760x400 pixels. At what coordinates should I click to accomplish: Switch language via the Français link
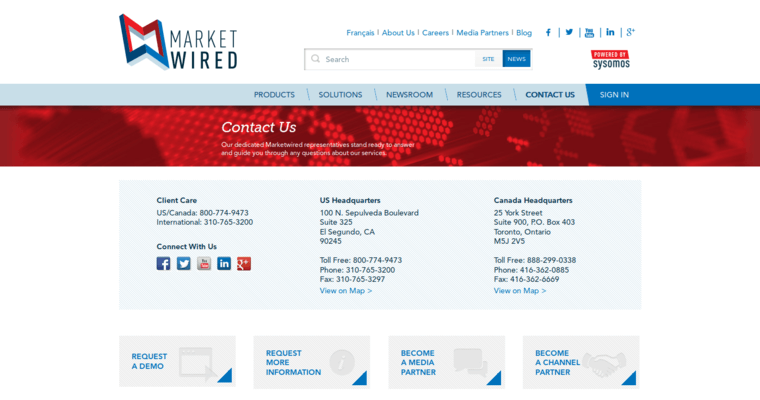click(x=360, y=32)
